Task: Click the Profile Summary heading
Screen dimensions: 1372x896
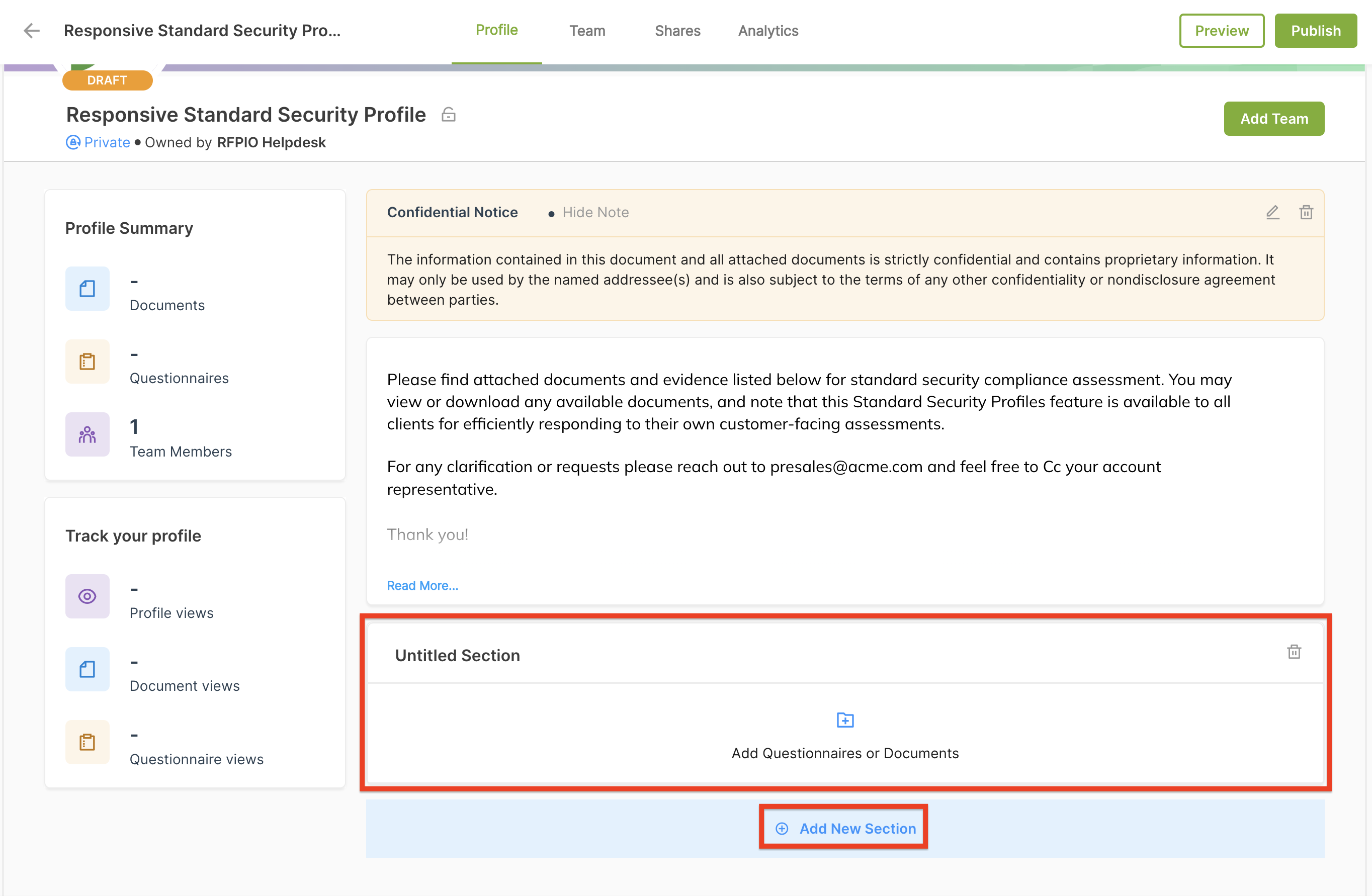Action: point(129,228)
